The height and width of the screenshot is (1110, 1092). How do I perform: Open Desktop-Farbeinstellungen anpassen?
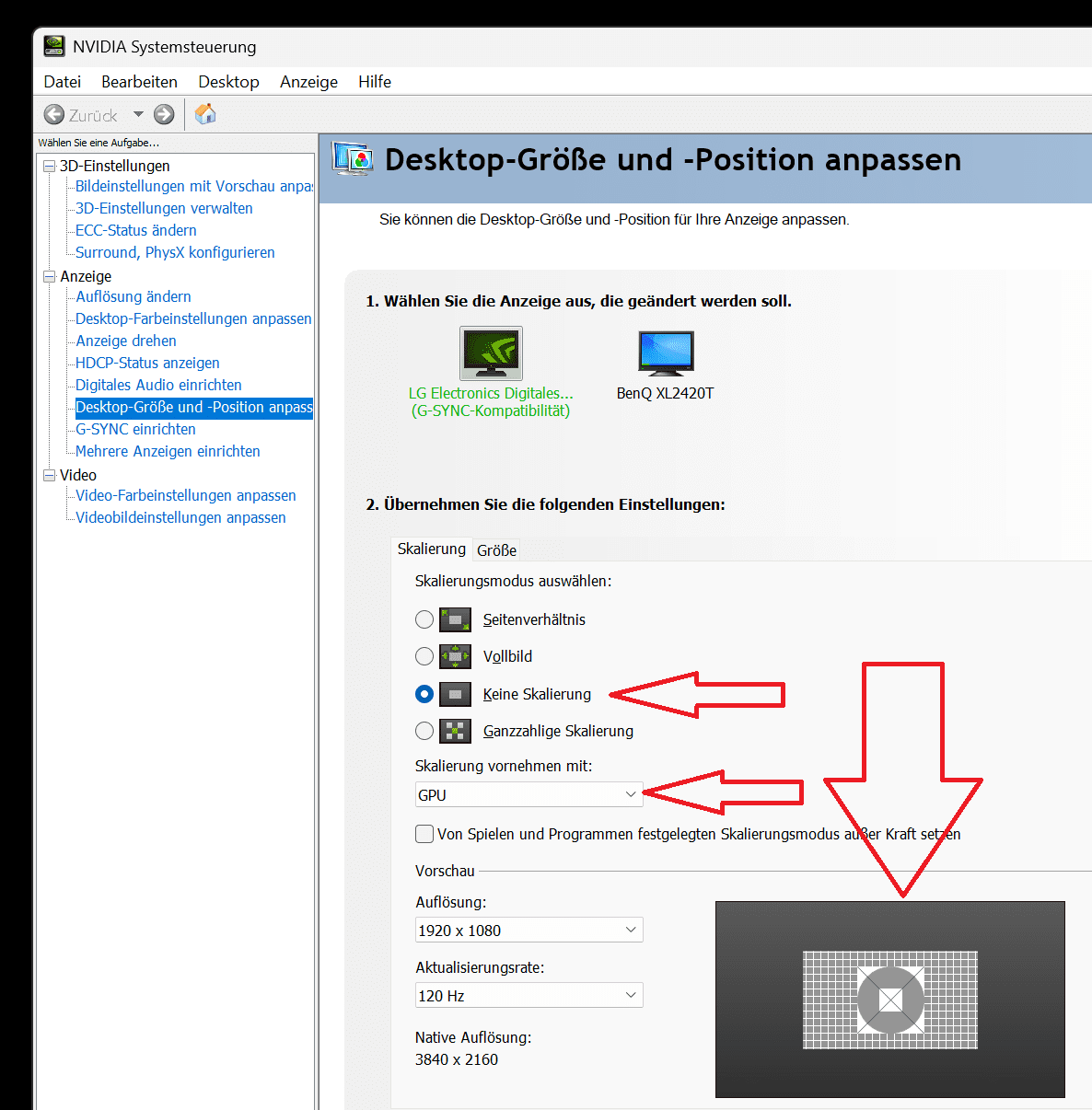tap(193, 318)
